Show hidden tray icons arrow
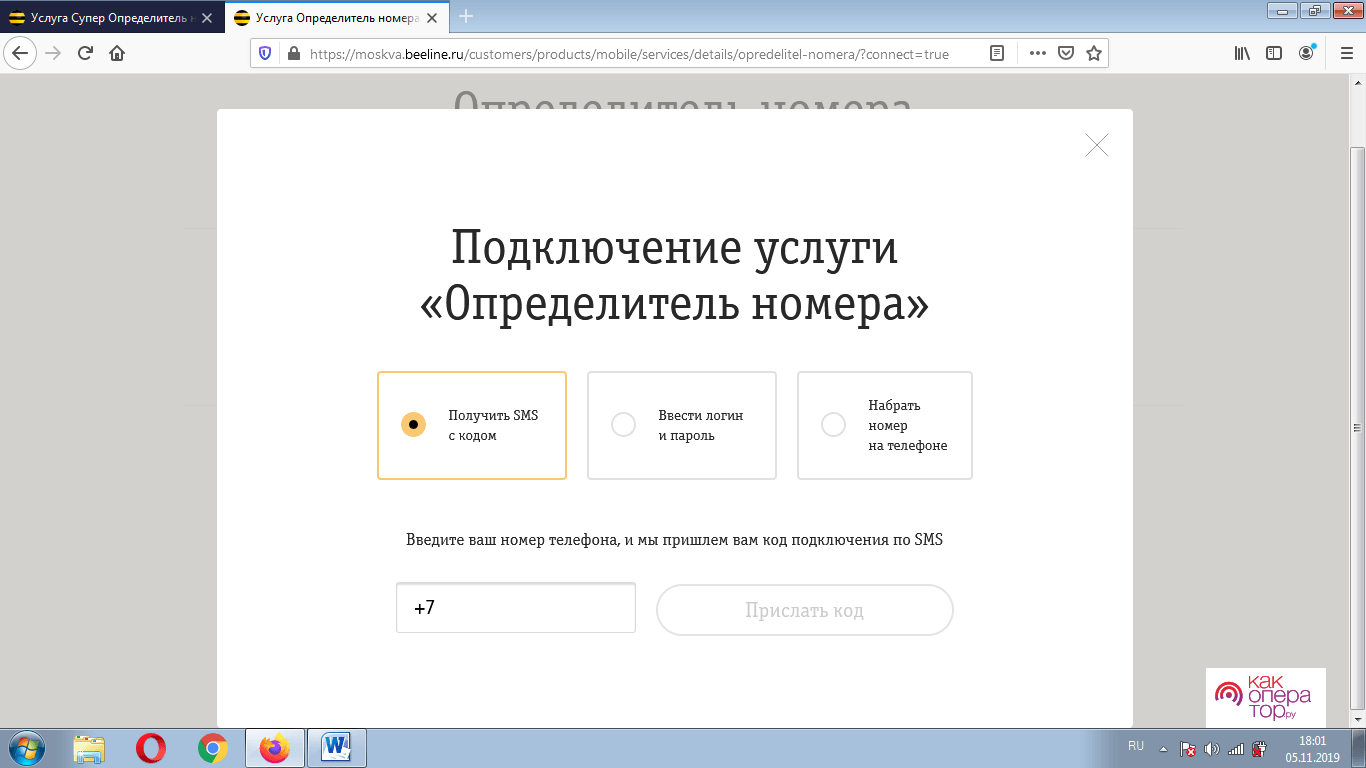Viewport: 1366px width, 768px height. pyautogui.click(x=1163, y=748)
